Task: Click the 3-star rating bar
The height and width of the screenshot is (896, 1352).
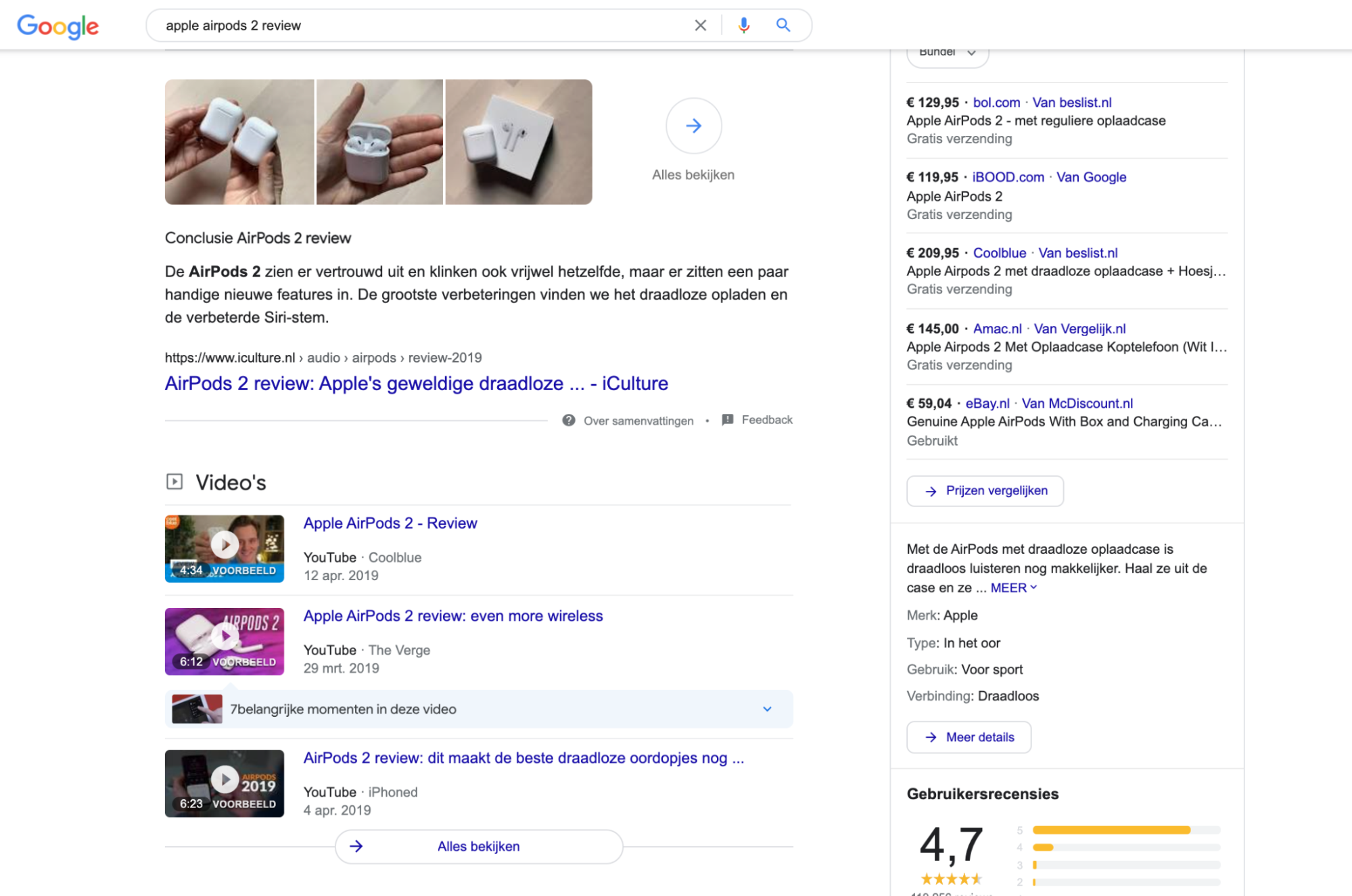Action: tap(1127, 865)
